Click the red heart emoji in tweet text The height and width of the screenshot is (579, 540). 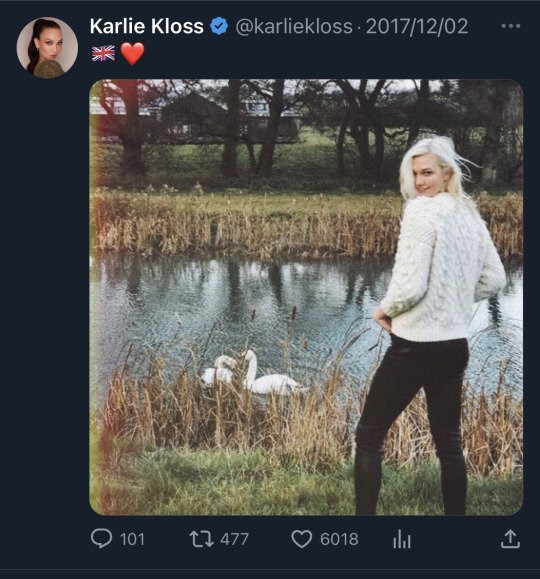[132, 54]
